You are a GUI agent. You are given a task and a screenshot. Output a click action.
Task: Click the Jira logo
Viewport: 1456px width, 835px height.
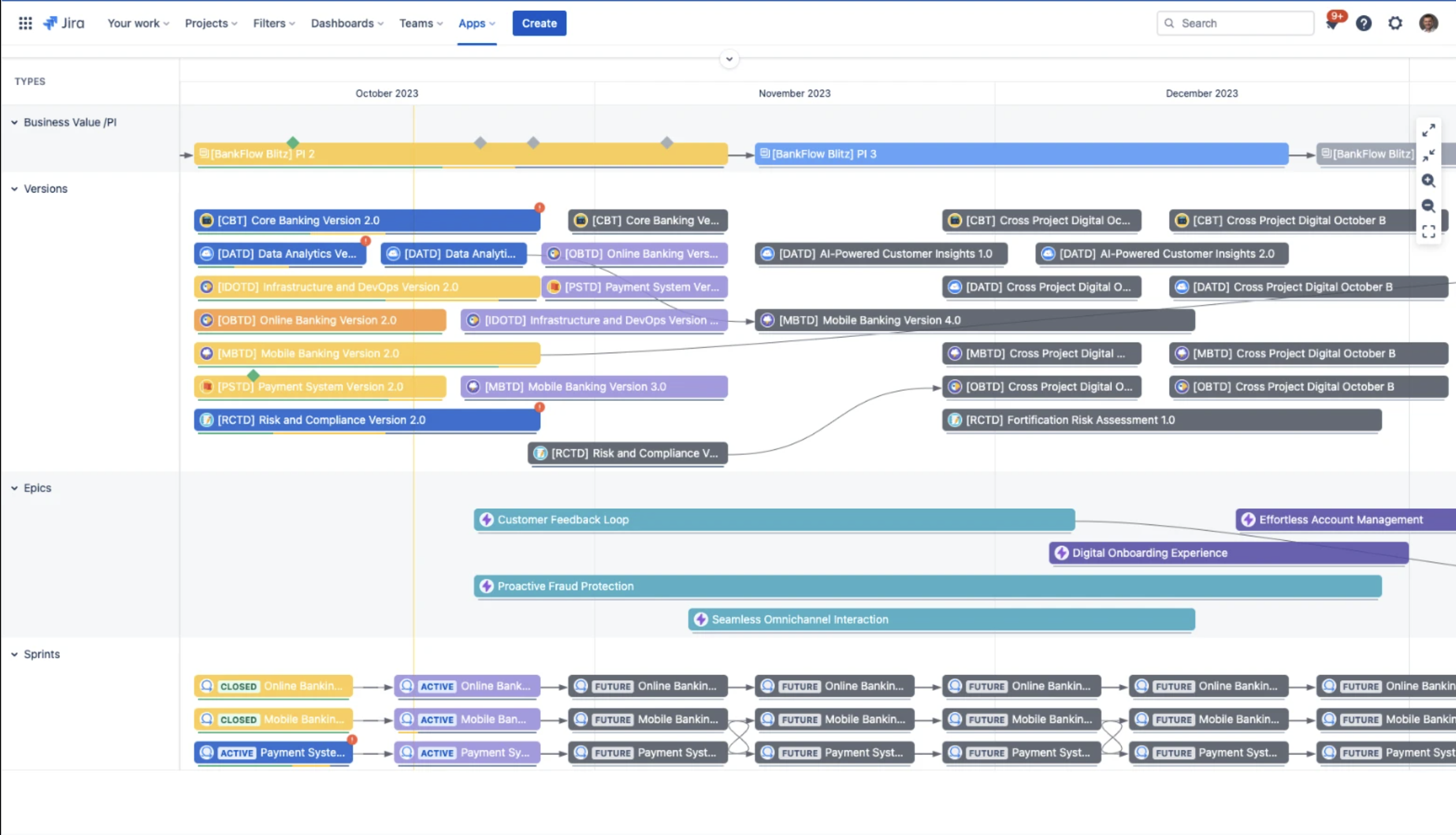pos(64,23)
